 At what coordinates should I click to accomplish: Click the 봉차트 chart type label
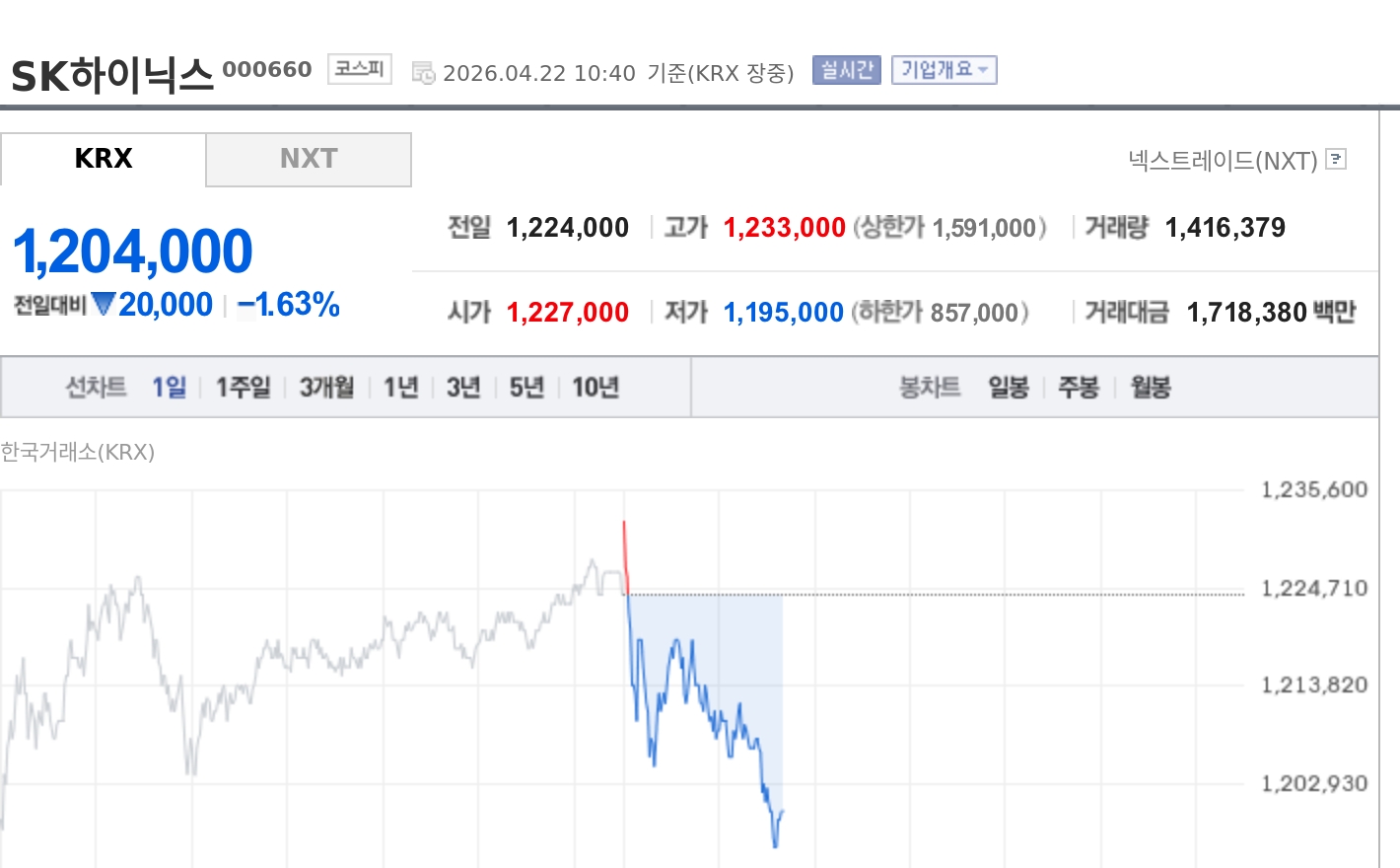928,387
